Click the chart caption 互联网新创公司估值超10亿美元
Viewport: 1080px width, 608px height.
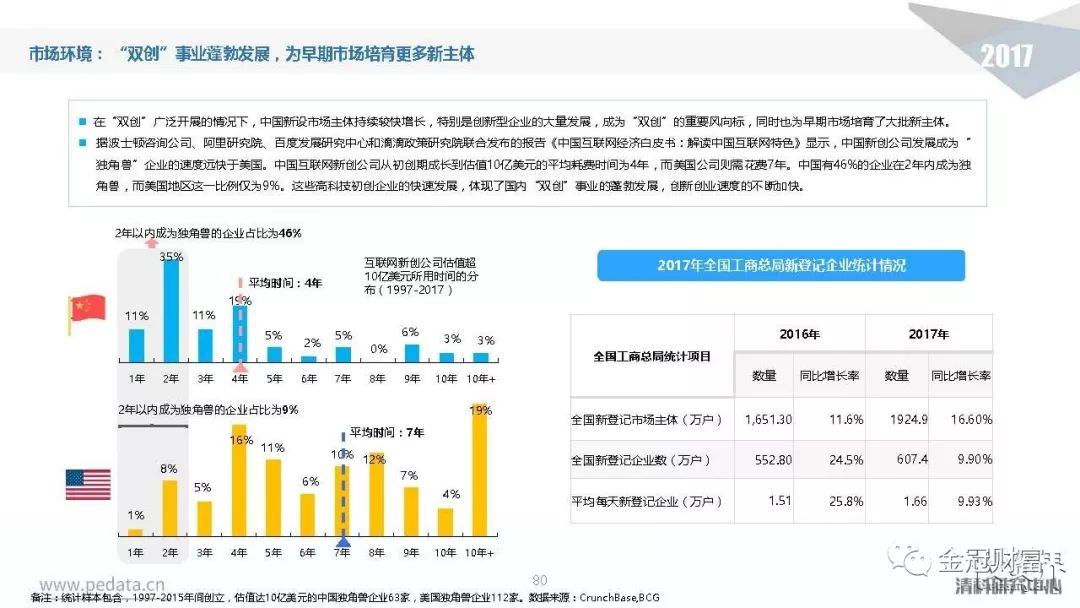(x=420, y=276)
